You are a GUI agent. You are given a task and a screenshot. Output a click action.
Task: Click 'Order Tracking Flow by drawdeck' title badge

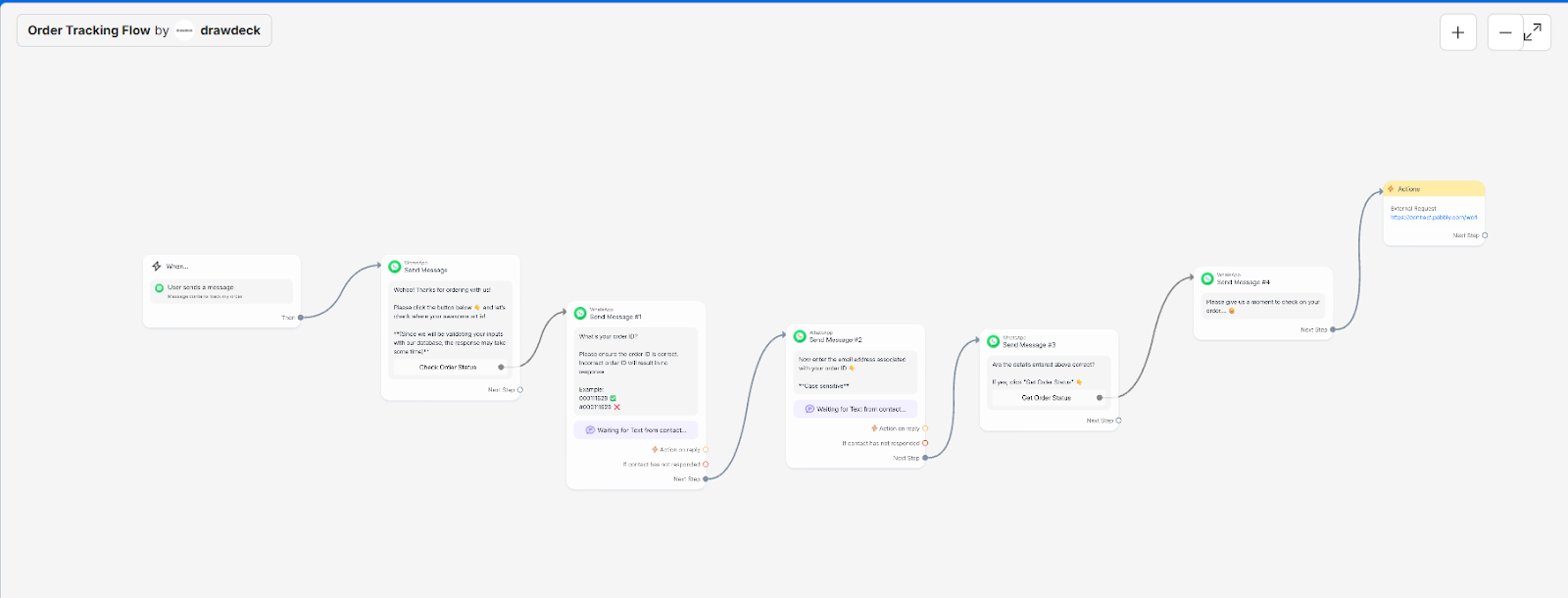click(x=144, y=30)
